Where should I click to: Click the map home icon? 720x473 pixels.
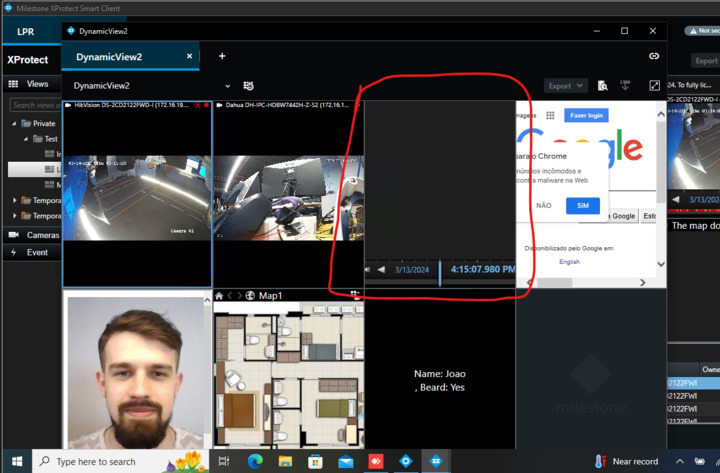click(219, 296)
